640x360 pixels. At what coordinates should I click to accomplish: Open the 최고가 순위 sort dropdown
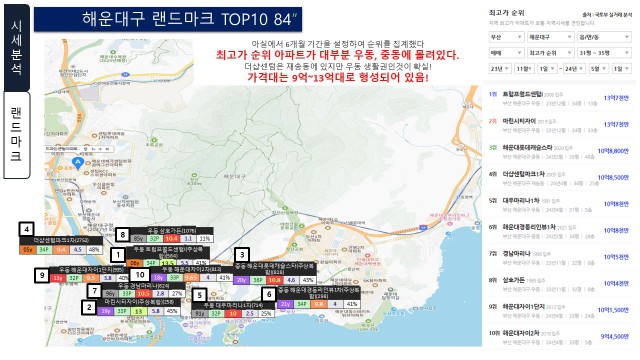click(x=551, y=53)
